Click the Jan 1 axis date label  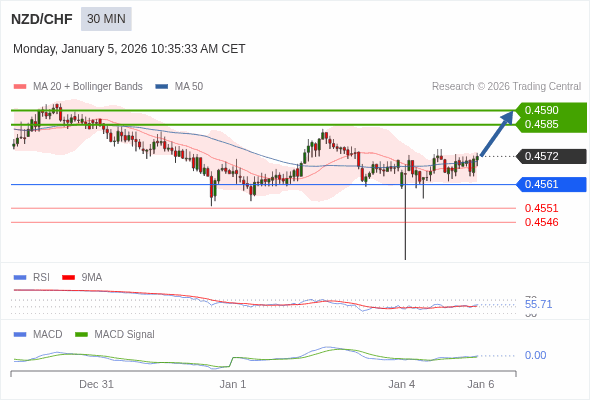point(233,384)
